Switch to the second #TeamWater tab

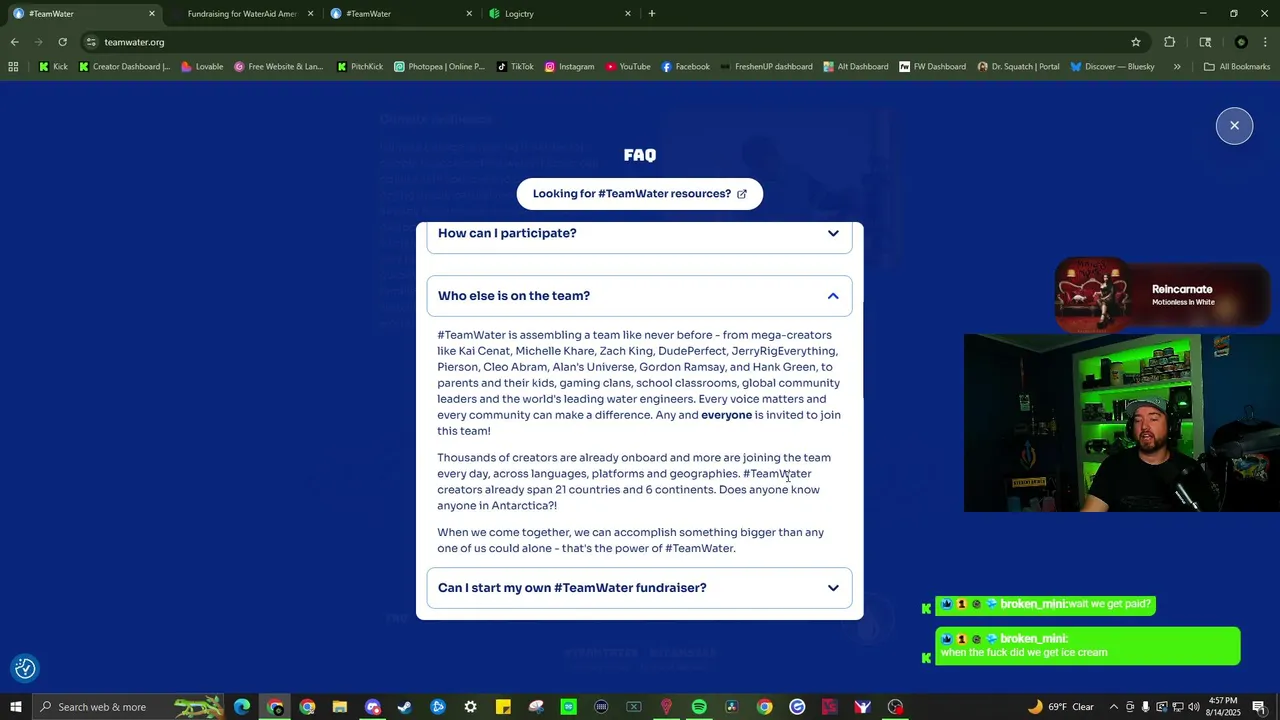pyautogui.click(x=400, y=14)
